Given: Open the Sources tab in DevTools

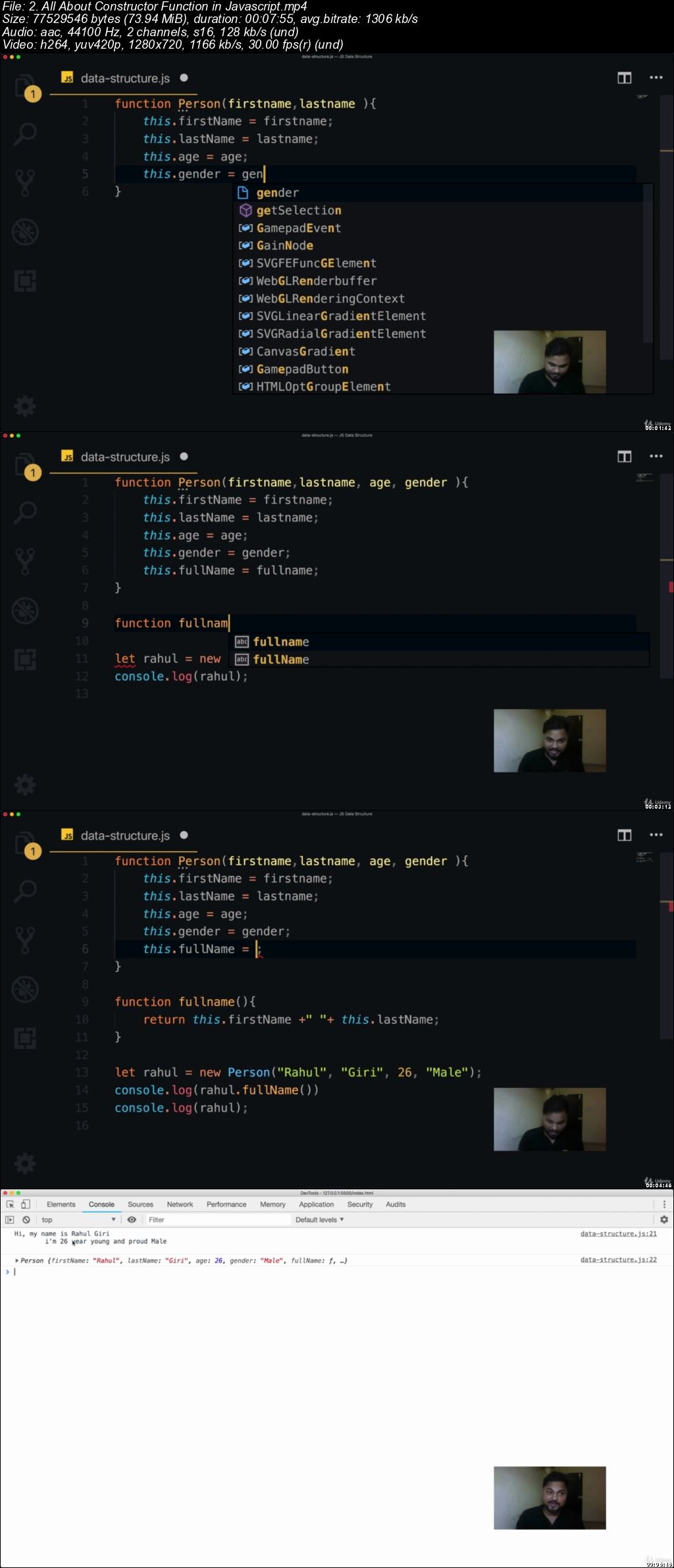Looking at the screenshot, I should (140, 1204).
